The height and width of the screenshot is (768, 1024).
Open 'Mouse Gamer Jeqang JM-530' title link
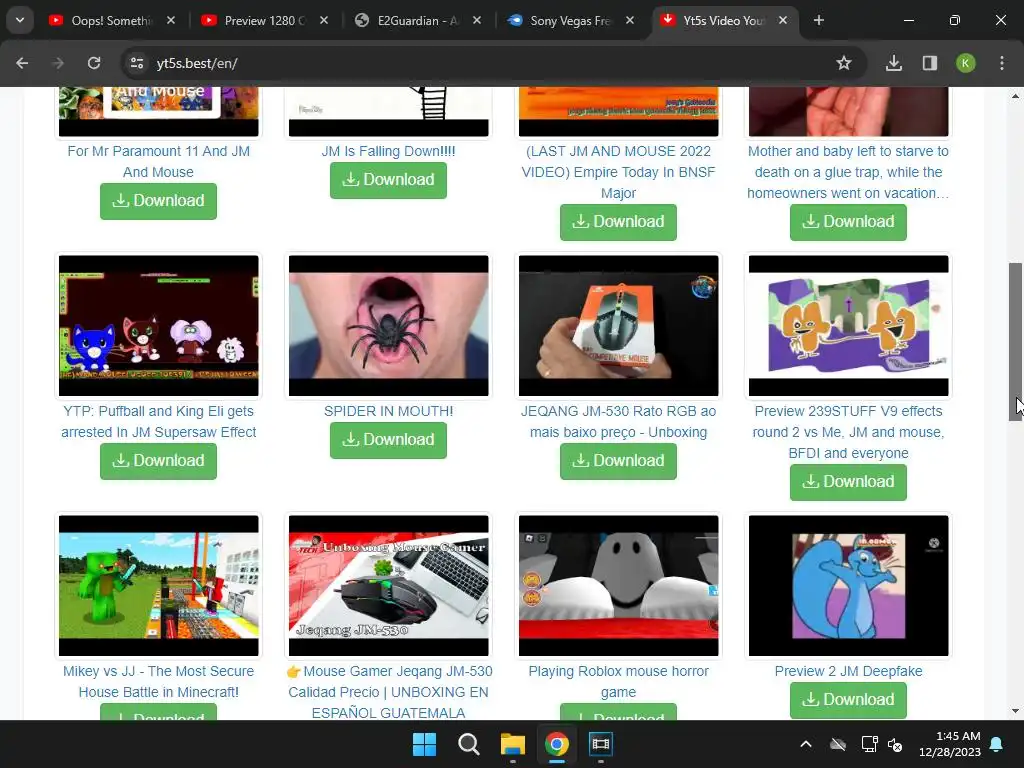[388, 692]
